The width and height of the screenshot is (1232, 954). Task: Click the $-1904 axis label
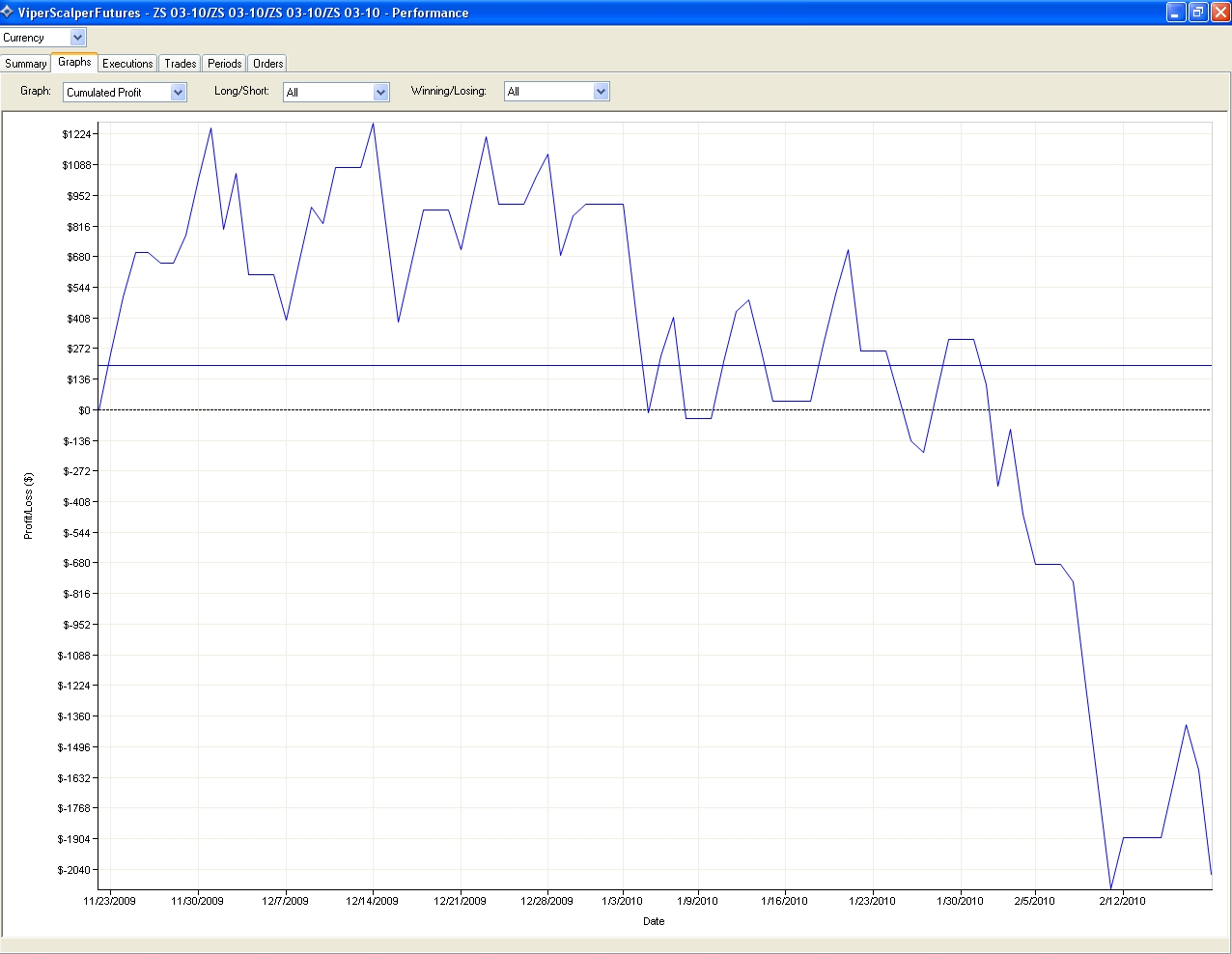[74, 839]
